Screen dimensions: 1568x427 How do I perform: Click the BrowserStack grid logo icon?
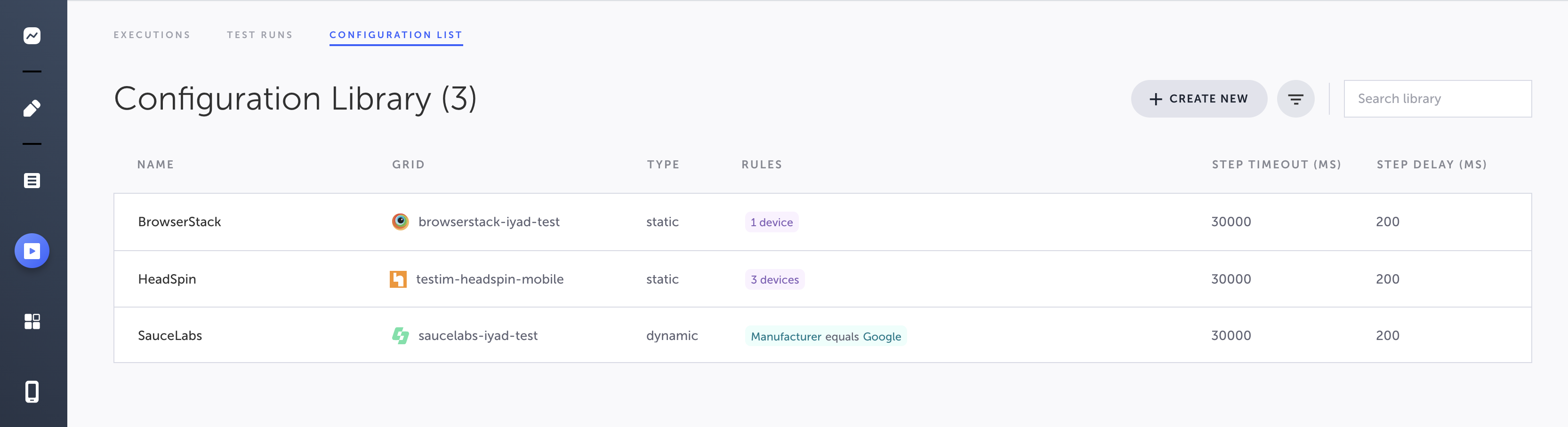coord(400,222)
